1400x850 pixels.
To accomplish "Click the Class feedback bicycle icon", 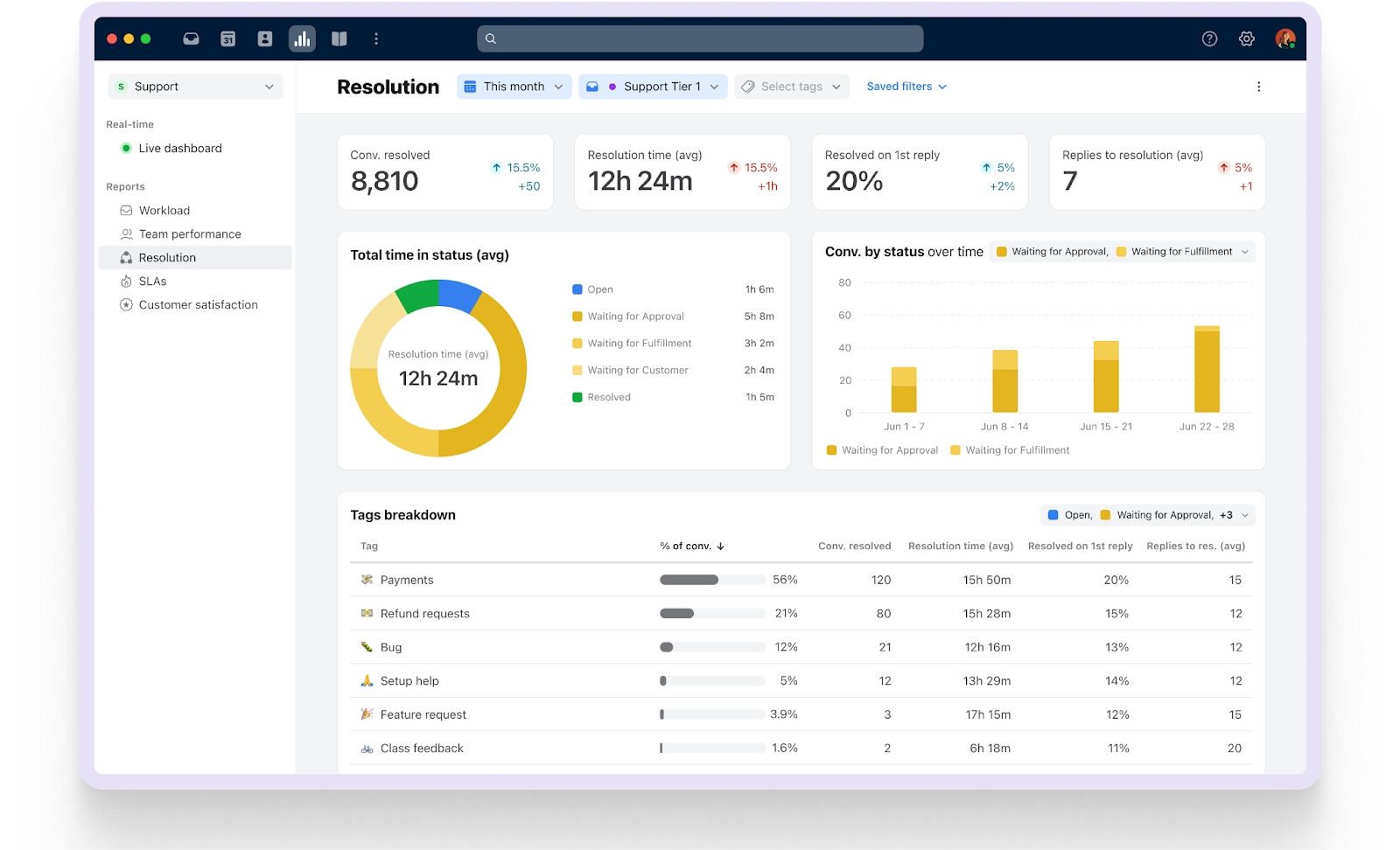I will coord(367,749).
